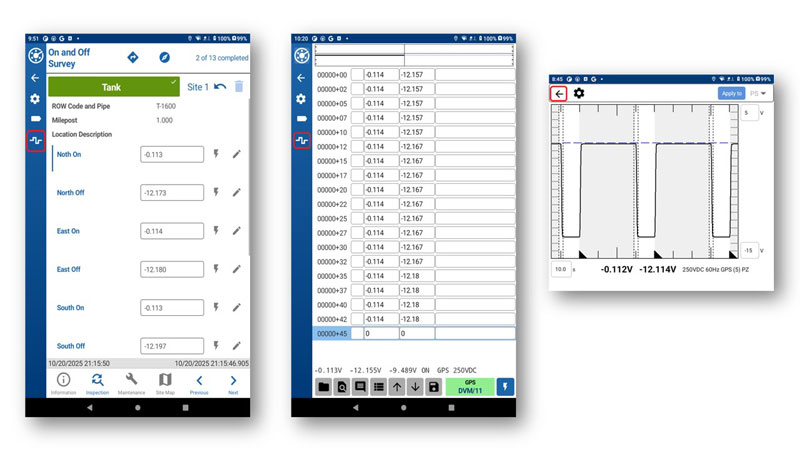
Task: Select the Maintenance tab
Action: tap(131, 384)
